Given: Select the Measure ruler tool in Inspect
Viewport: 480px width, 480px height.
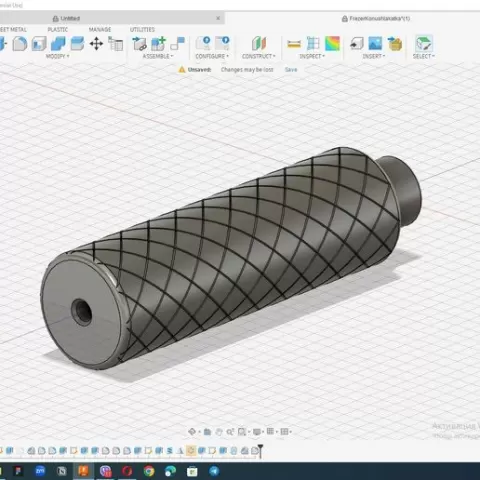Looking at the screenshot, I should 294,44.
